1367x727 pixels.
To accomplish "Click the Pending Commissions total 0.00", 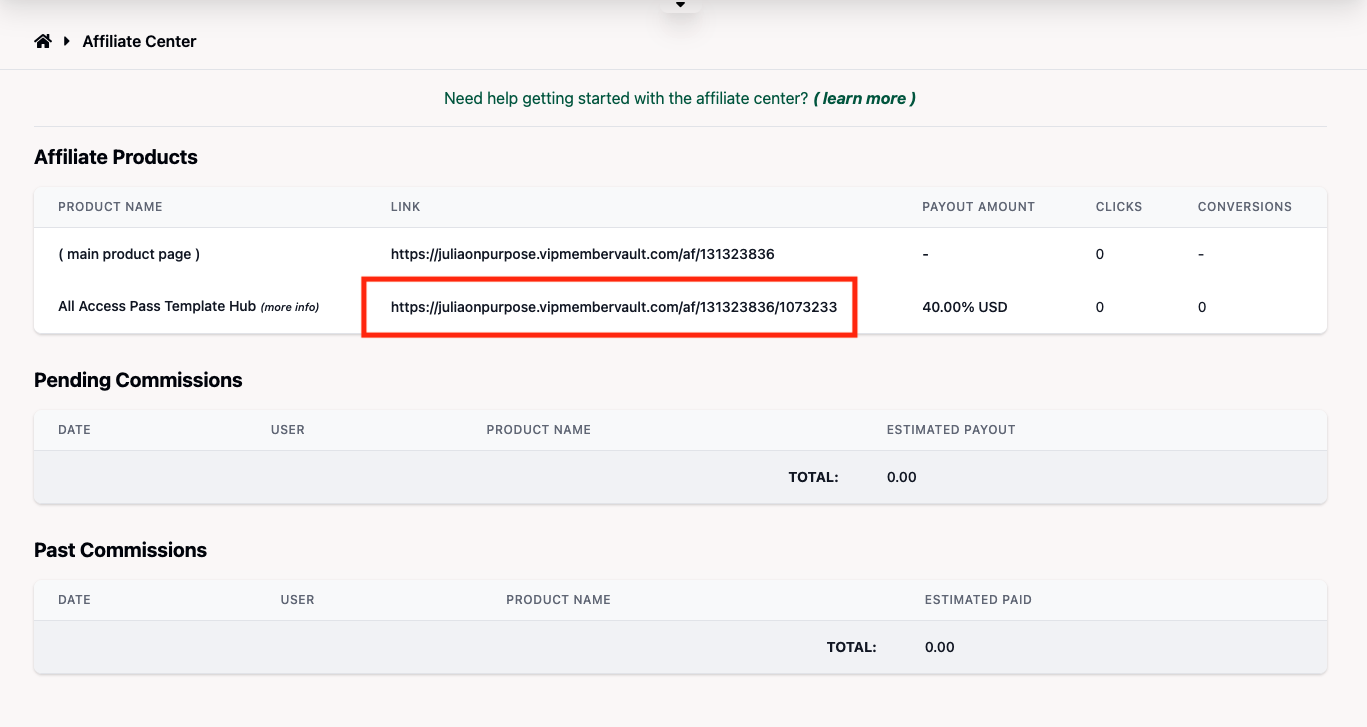I will point(902,477).
